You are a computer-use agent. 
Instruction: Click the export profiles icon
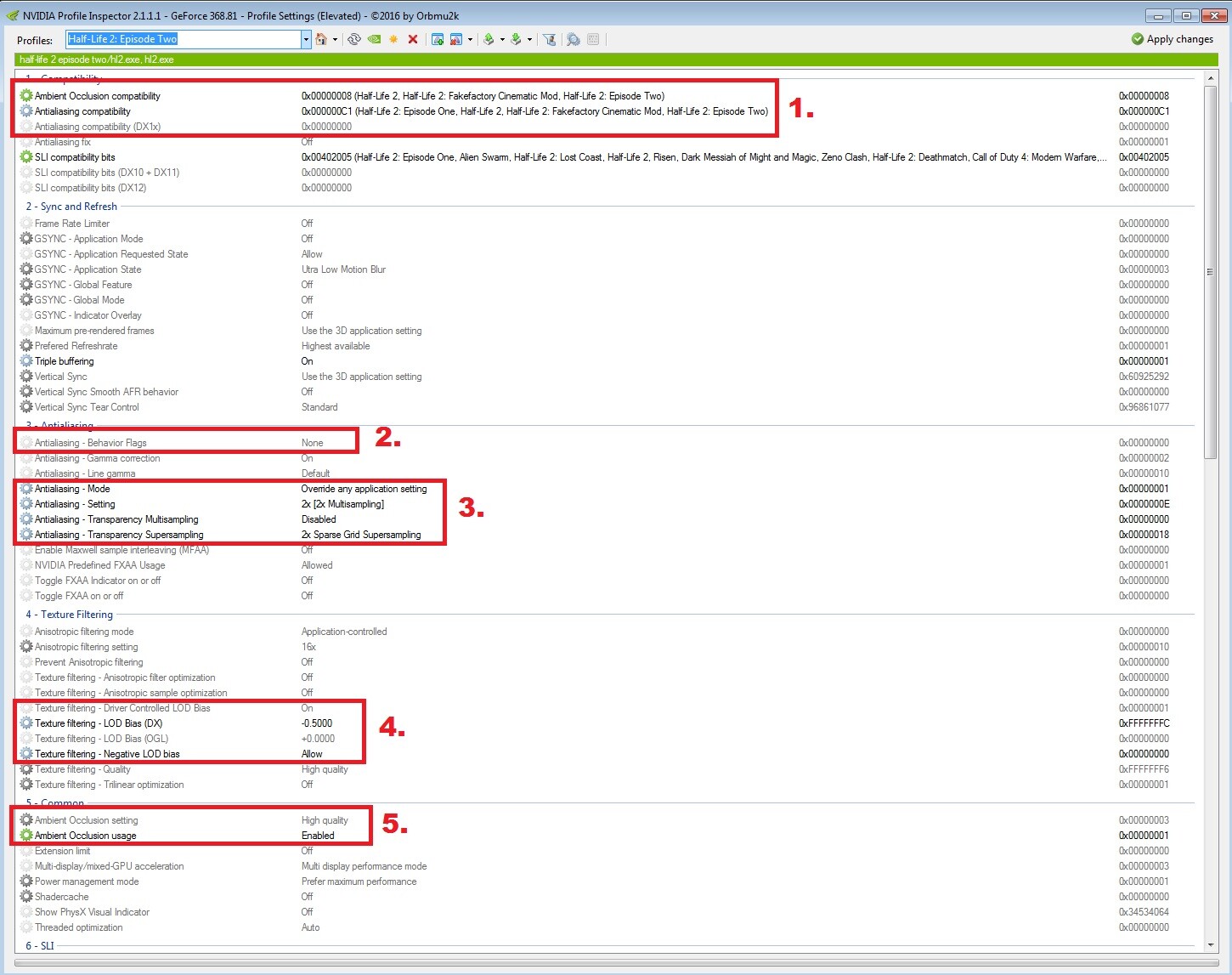click(489, 39)
